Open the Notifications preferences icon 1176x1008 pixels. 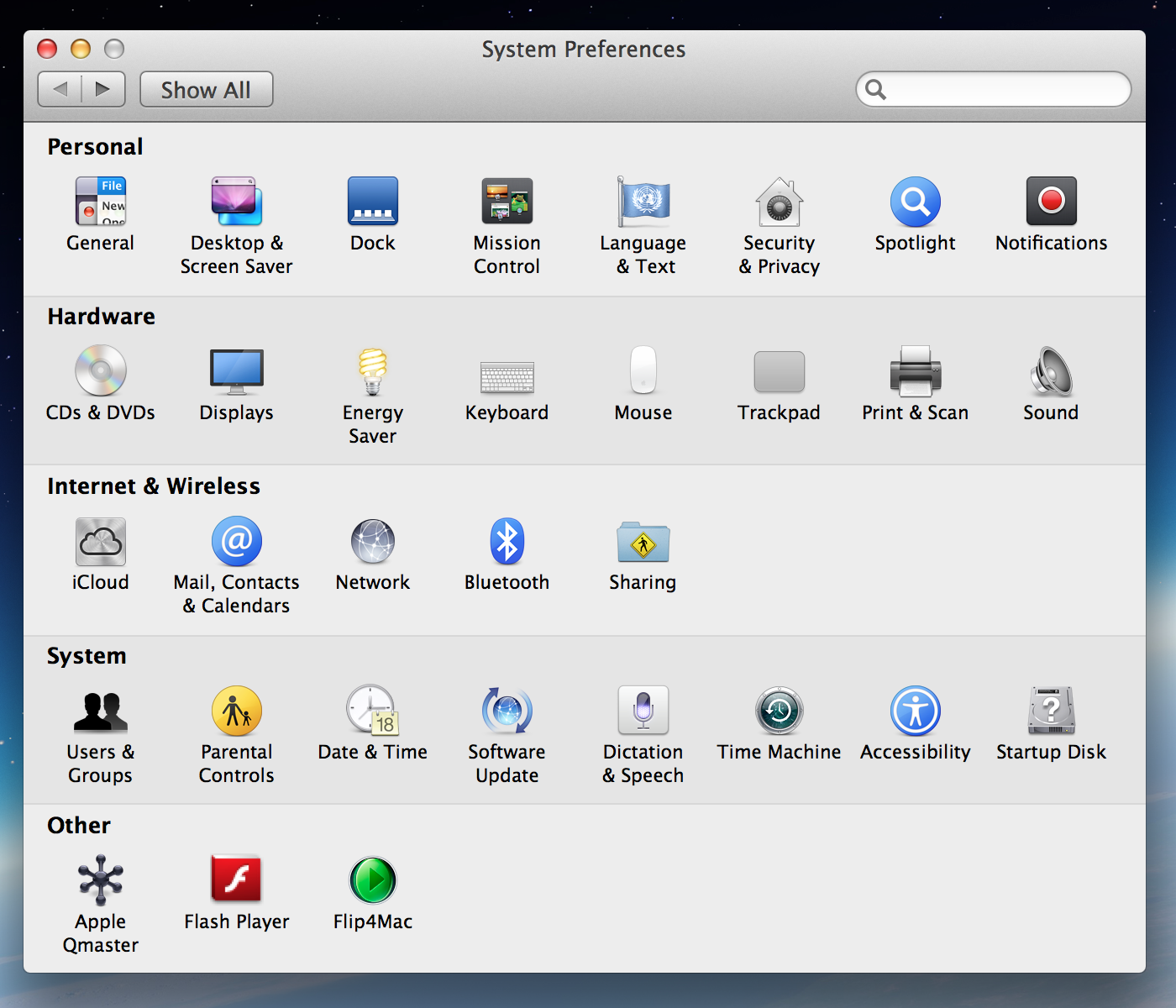[1052, 202]
